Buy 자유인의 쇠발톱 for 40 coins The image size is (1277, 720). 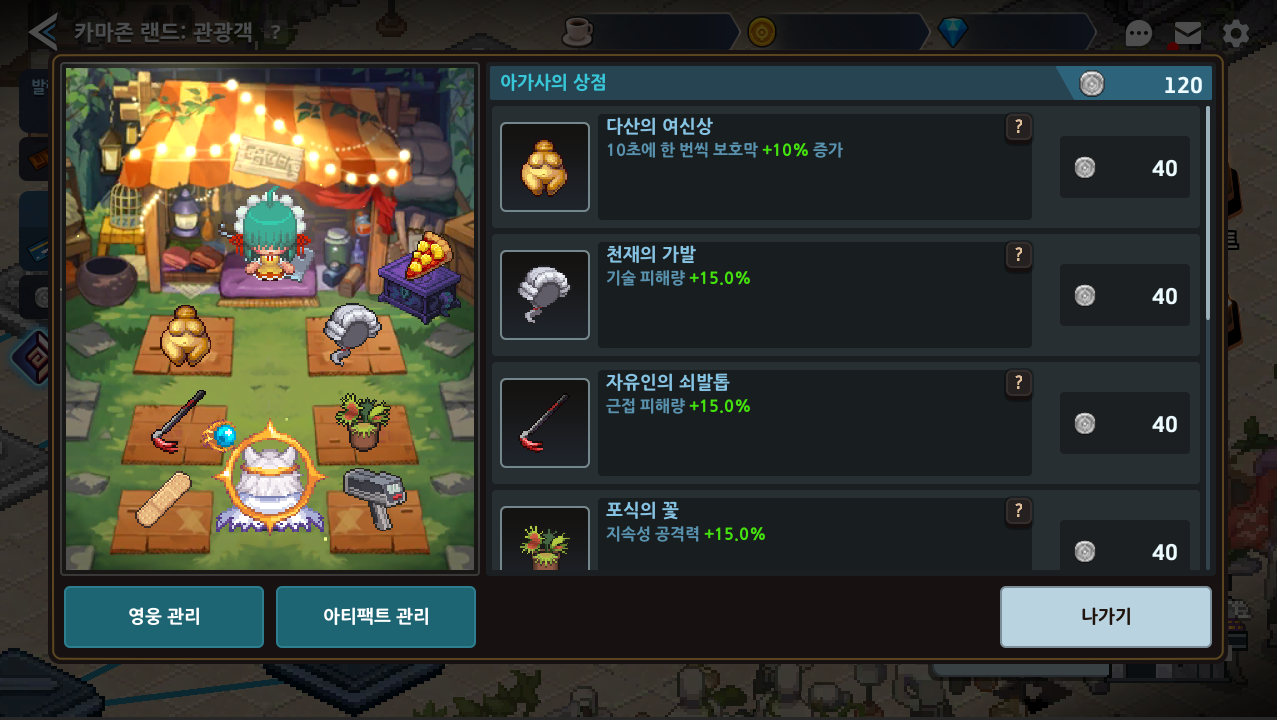point(1125,424)
